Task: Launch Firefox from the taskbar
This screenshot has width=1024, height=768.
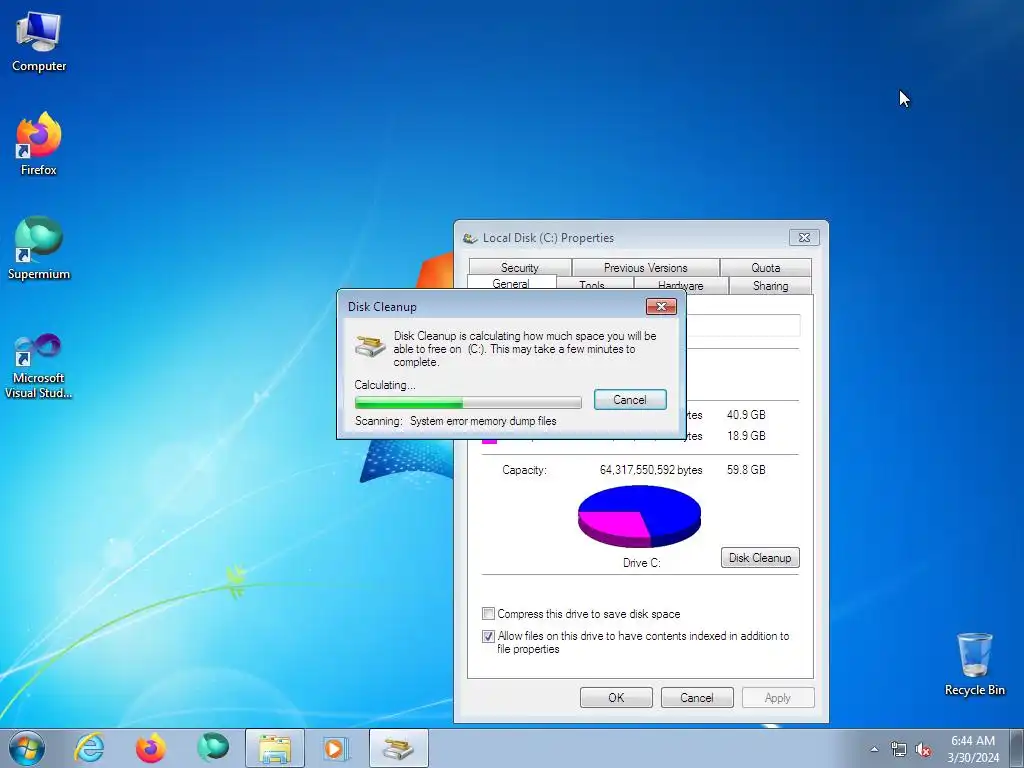Action: [151, 748]
